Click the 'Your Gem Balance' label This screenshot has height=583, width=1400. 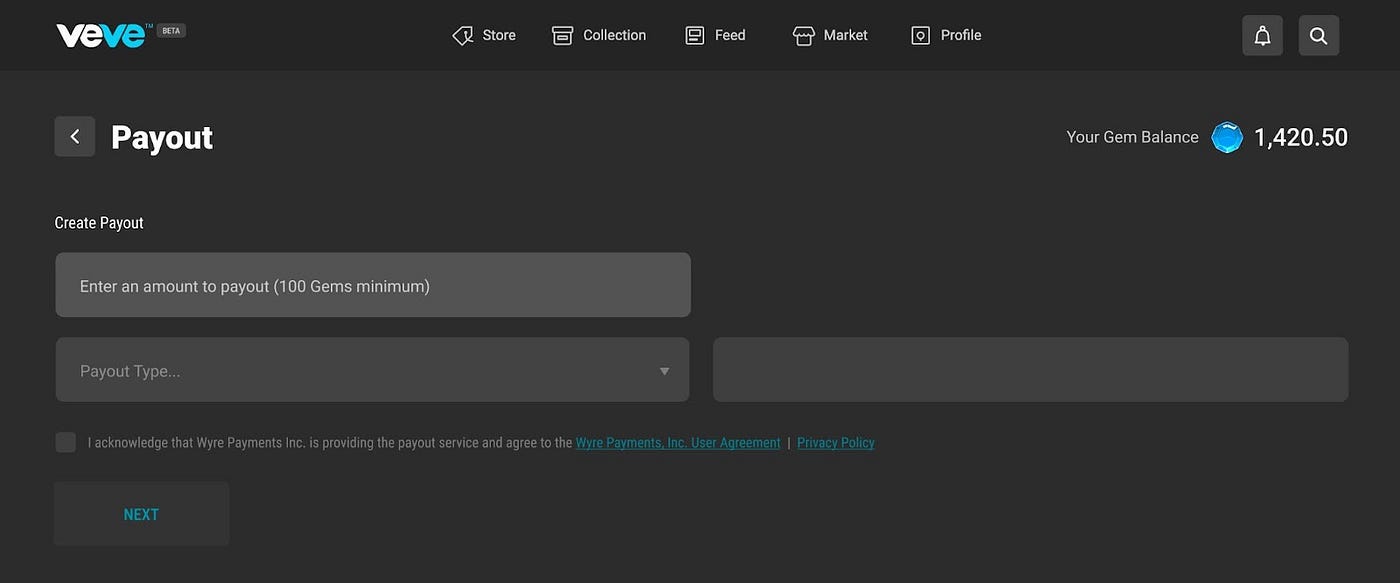(x=1132, y=137)
